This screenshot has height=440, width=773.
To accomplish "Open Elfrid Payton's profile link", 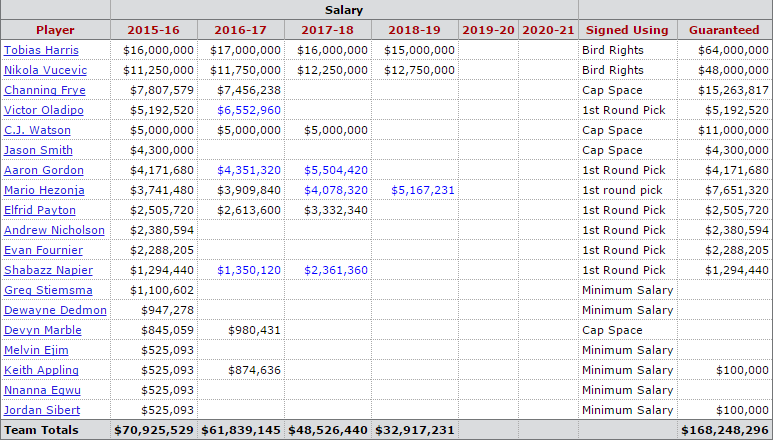I will (40, 210).
